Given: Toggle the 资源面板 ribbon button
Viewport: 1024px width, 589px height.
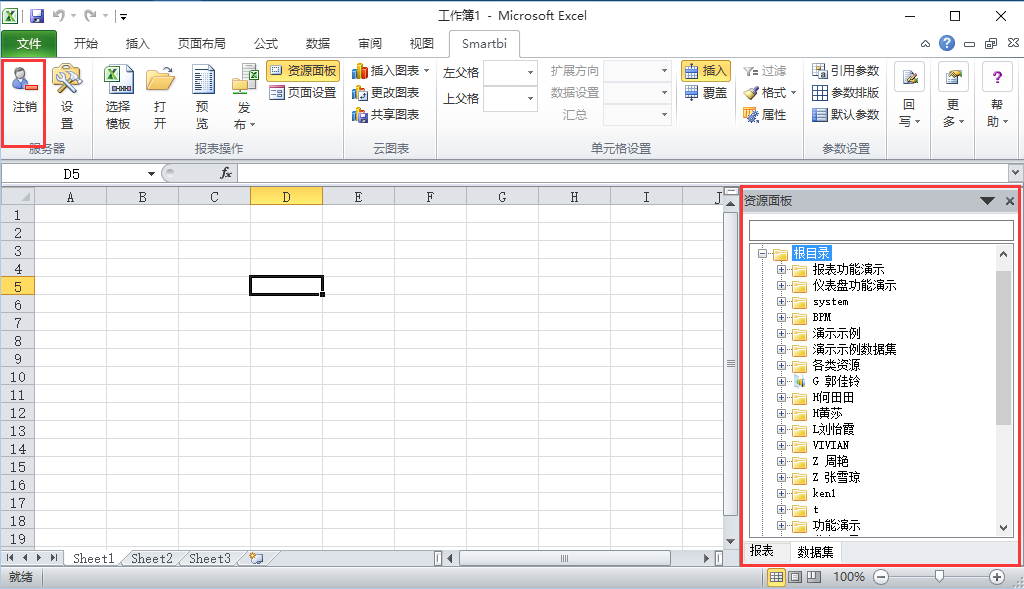Looking at the screenshot, I should pos(303,71).
